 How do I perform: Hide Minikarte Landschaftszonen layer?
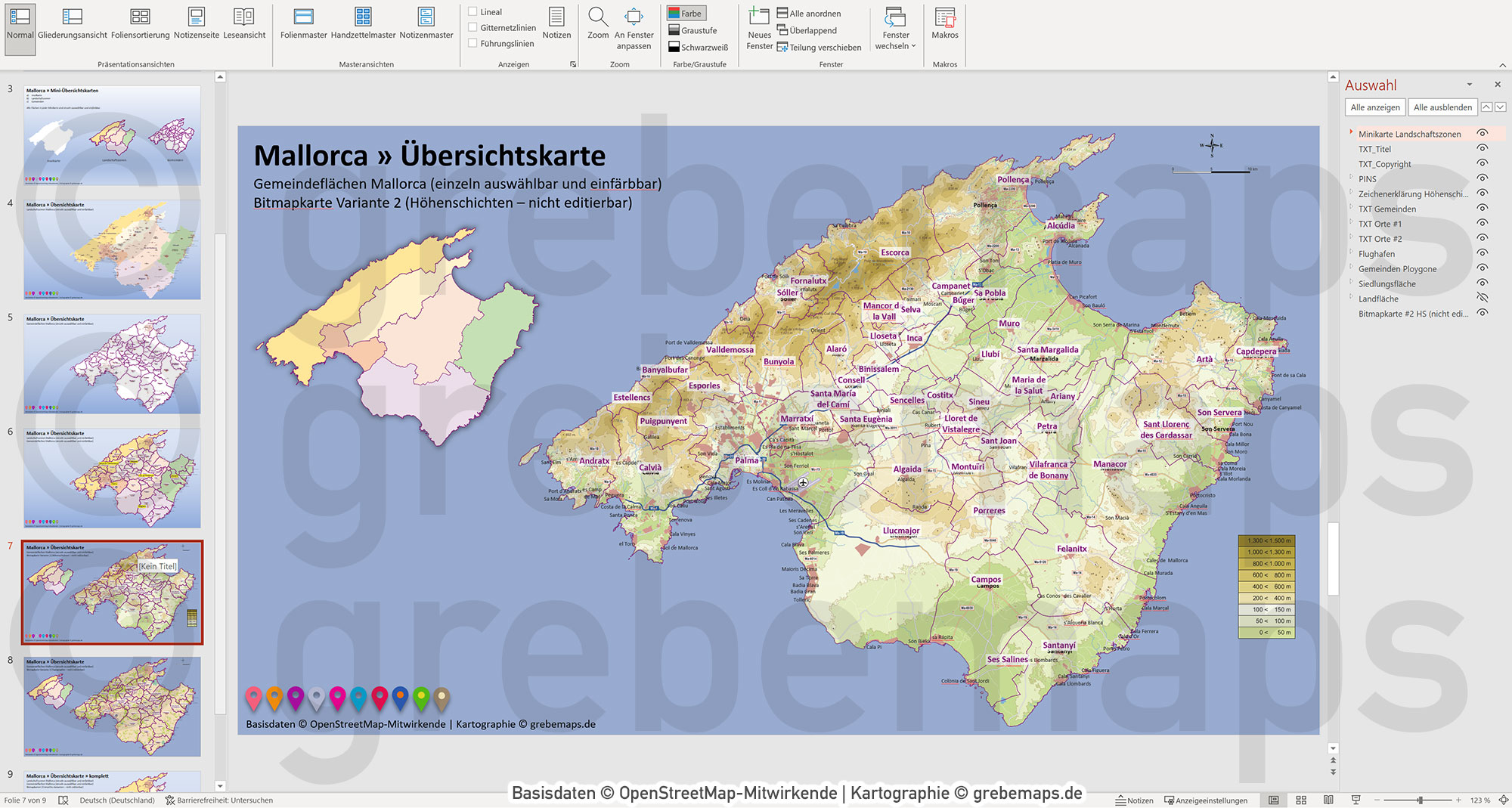pyautogui.click(x=1482, y=134)
